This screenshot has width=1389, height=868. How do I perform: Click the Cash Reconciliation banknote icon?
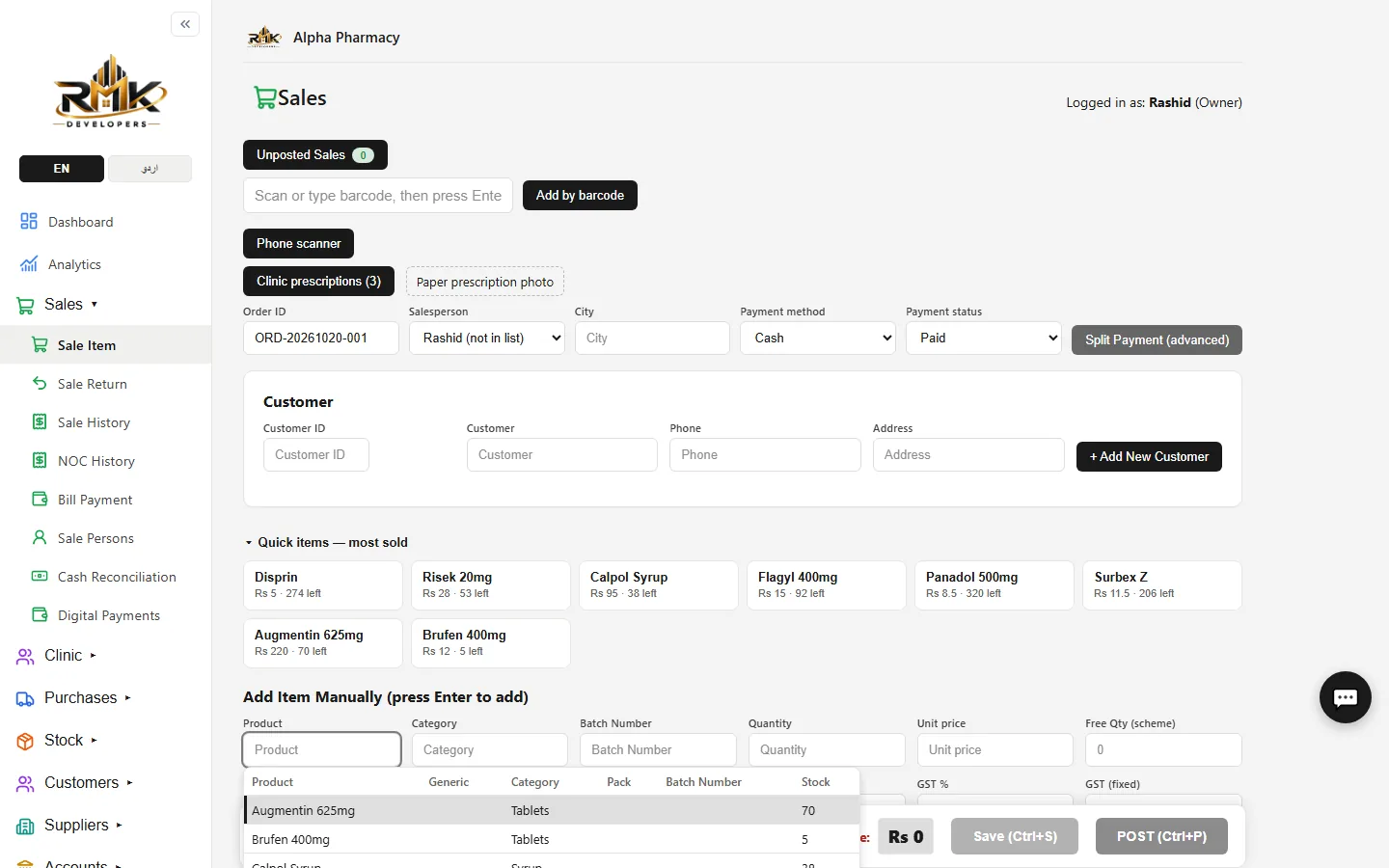point(40,577)
